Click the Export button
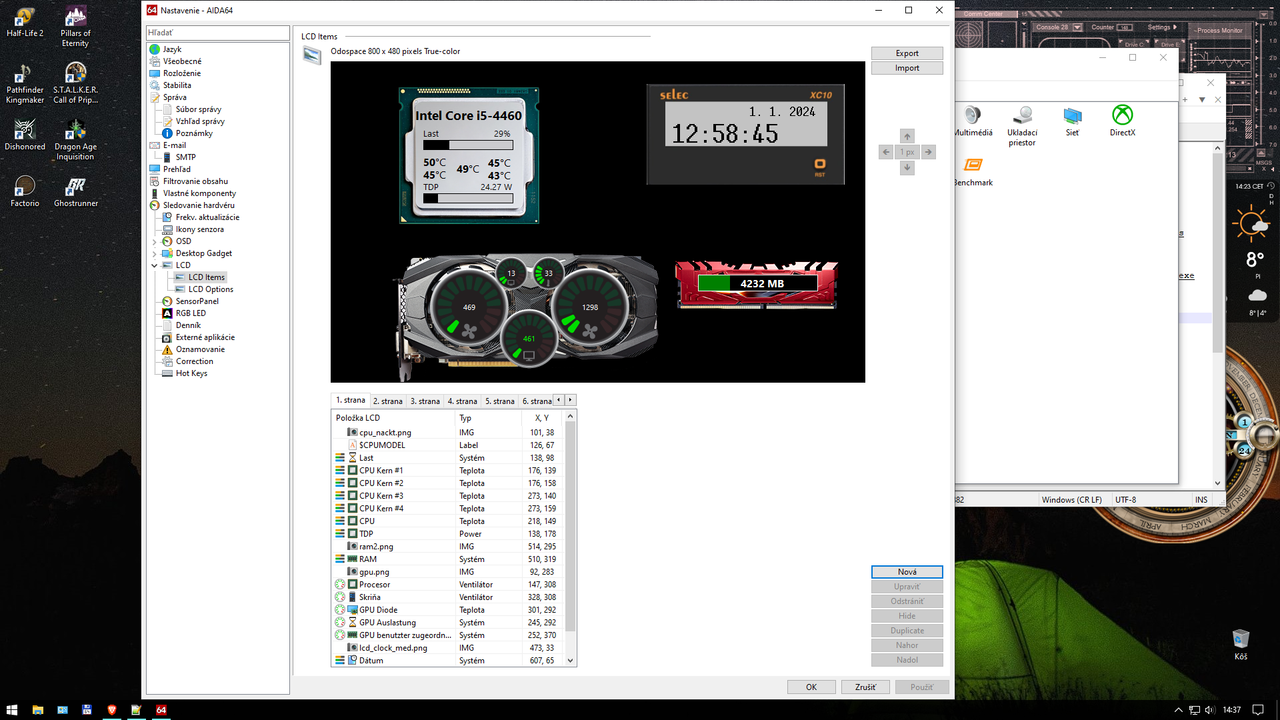 click(907, 53)
